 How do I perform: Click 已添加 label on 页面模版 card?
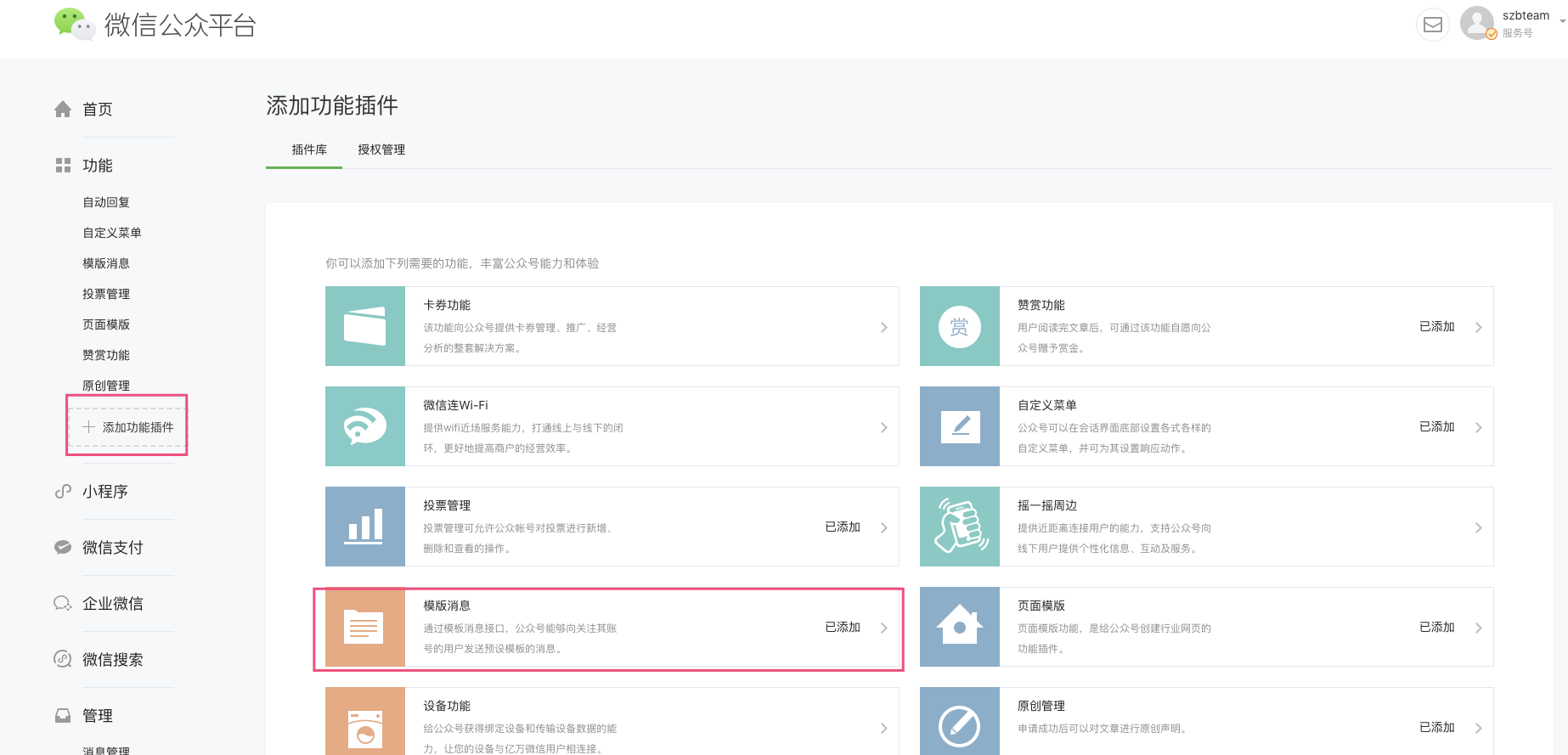[x=1437, y=627]
